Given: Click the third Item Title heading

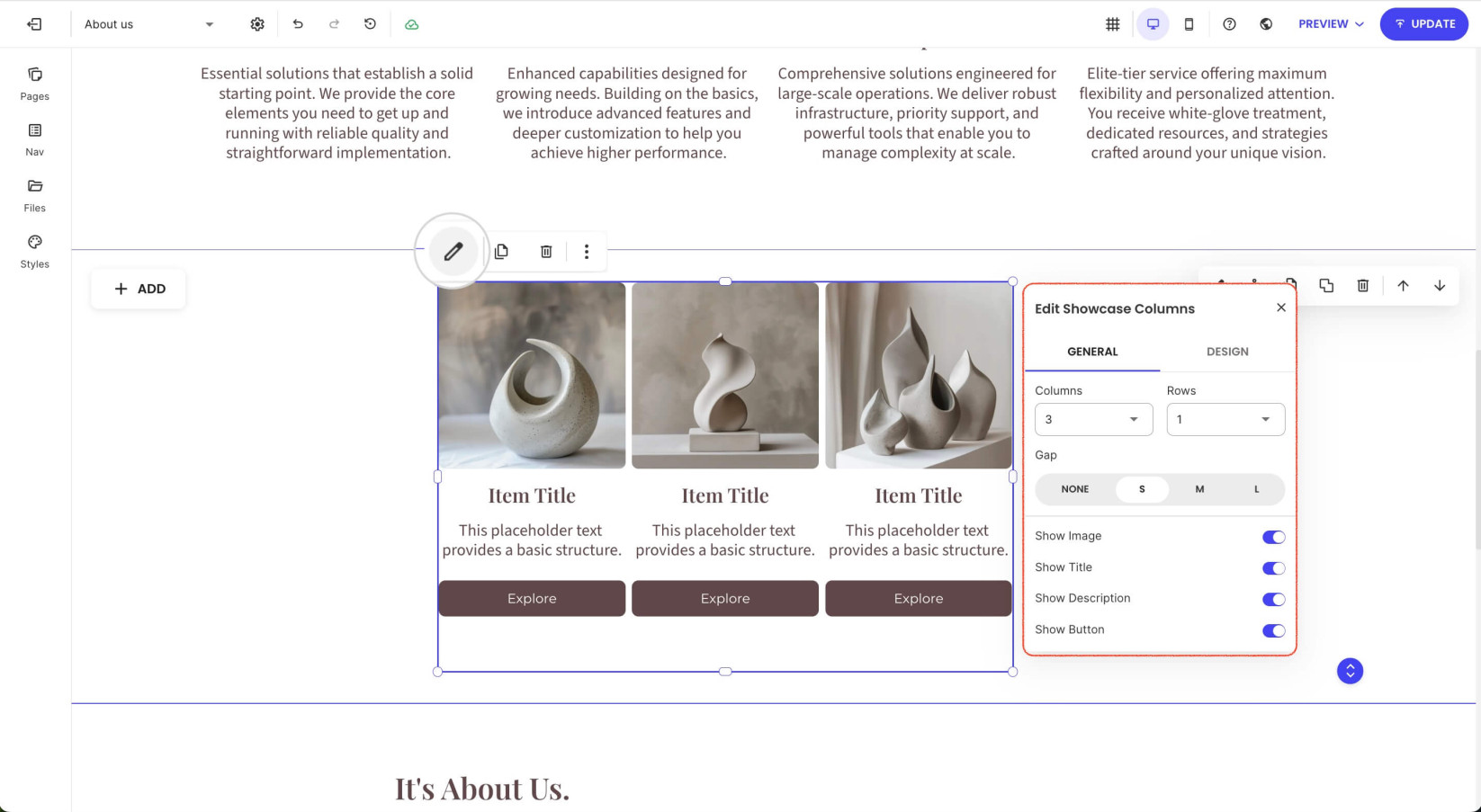Looking at the screenshot, I should (919, 495).
